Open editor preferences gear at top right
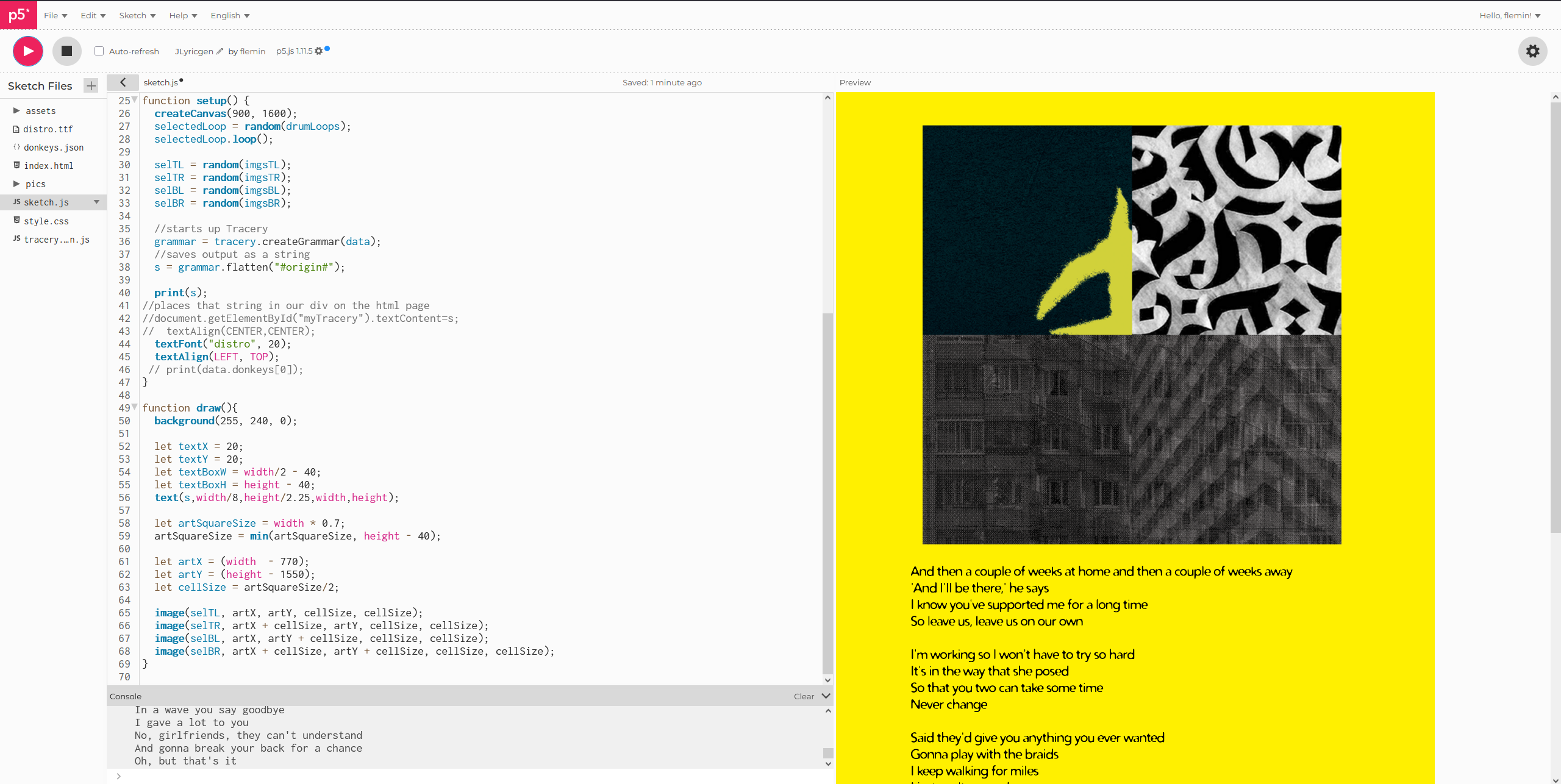This screenshot has height=784, width=1561. click(1532, 51)
